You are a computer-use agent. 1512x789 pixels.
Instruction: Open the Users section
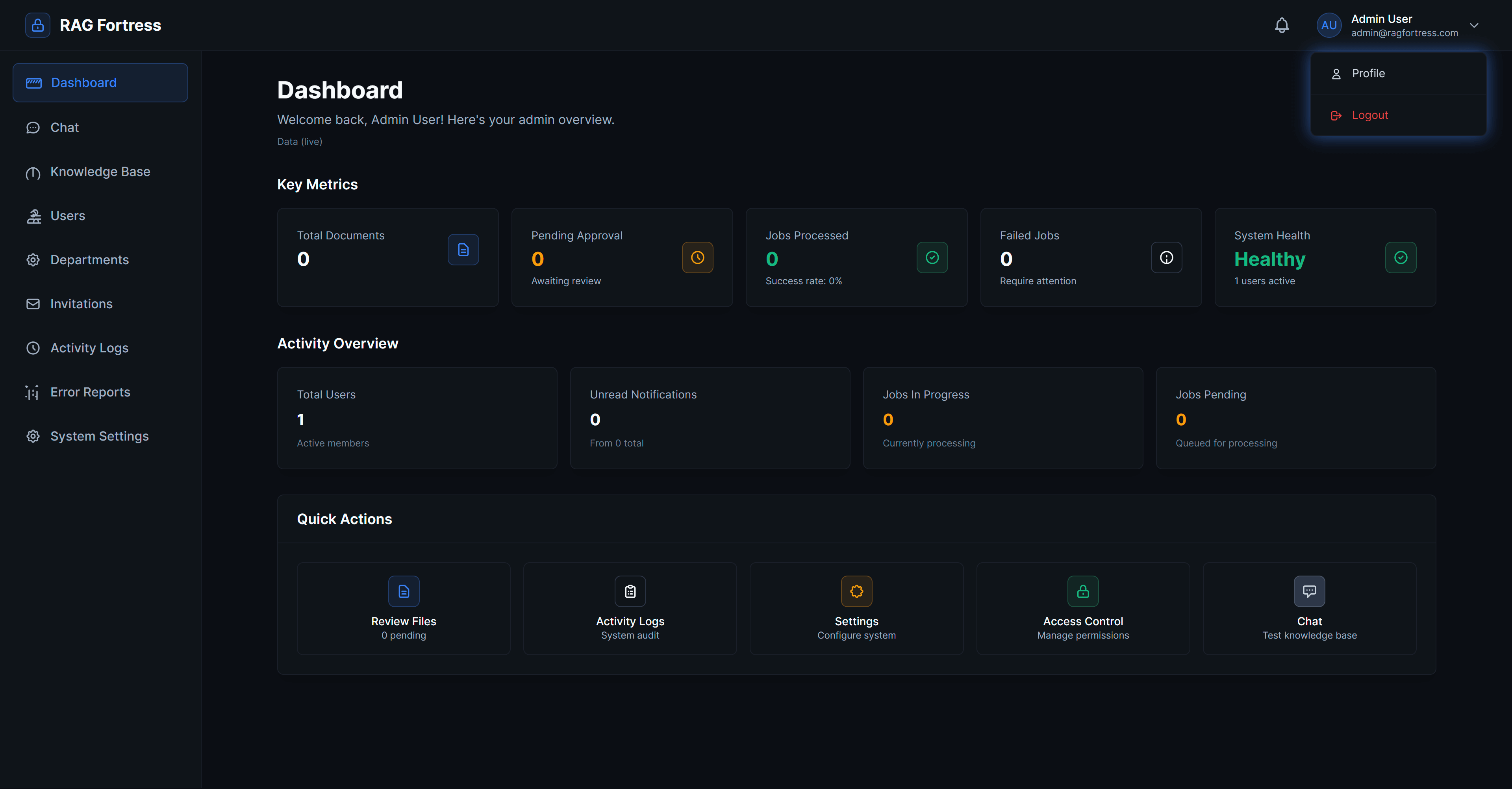pyautogui.click(x=67, y=215)
